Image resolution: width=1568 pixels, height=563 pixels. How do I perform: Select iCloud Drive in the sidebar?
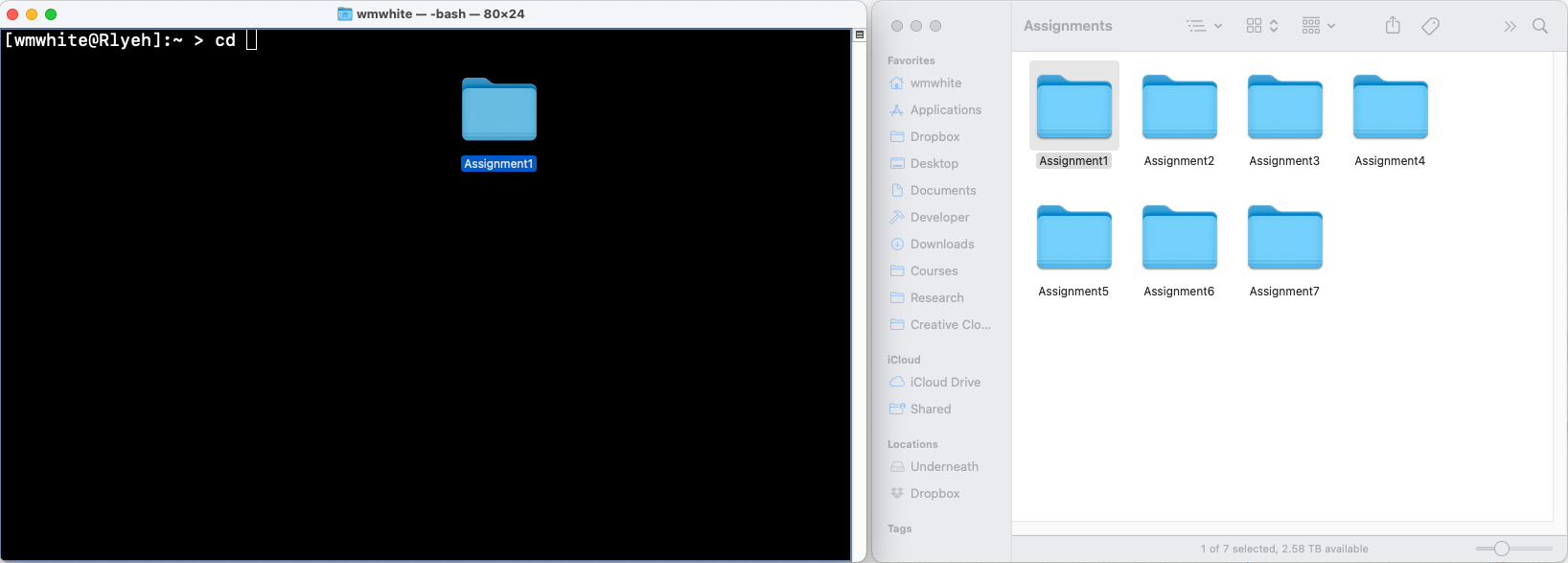(x=945, y=383)
